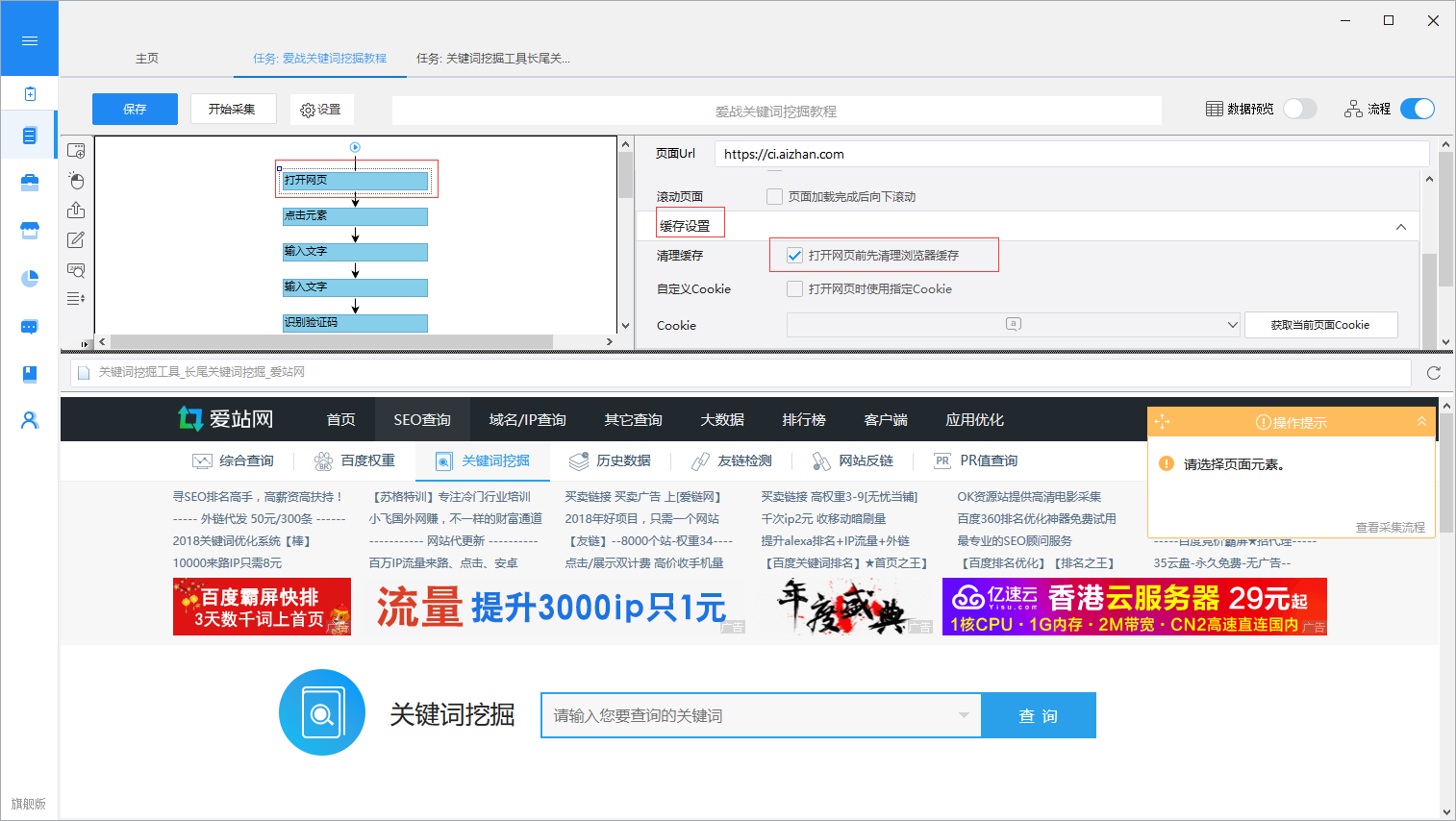The image size is (1456, 821).
Task: Click the 查 询 search button
Action: click(1039, 715)
